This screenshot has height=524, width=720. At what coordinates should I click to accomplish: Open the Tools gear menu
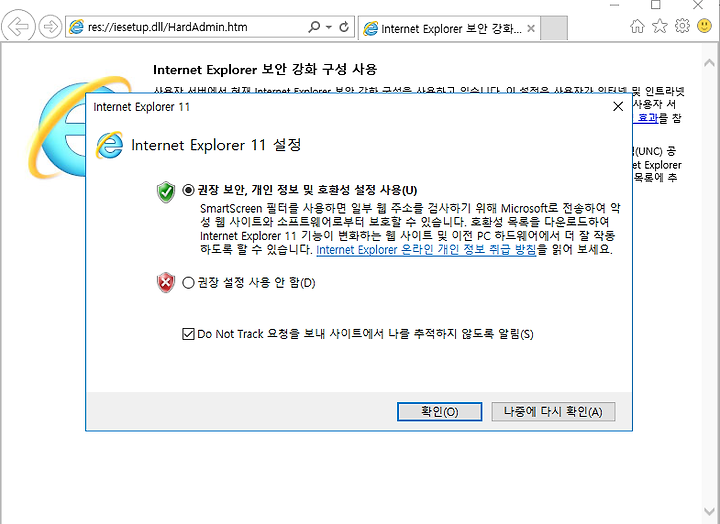point(682,26)
